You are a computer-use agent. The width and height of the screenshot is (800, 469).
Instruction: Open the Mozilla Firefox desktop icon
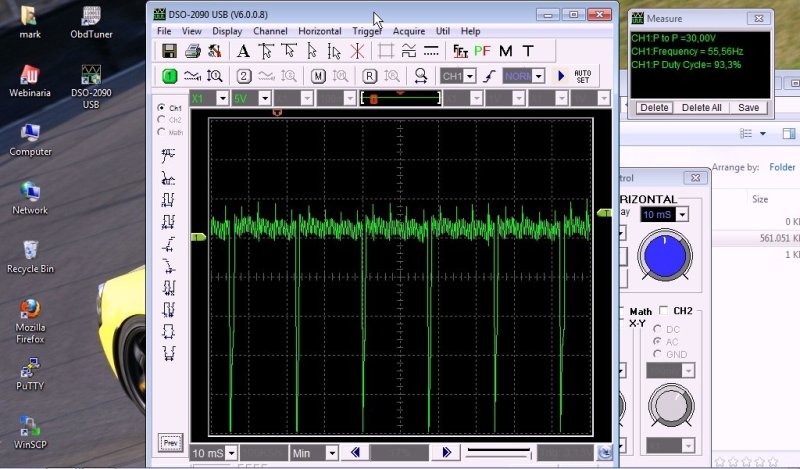(x=30, y=321)
